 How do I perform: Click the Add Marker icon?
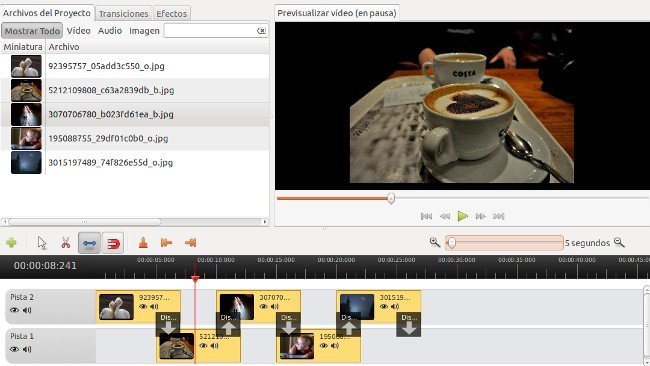pos(143,243)
